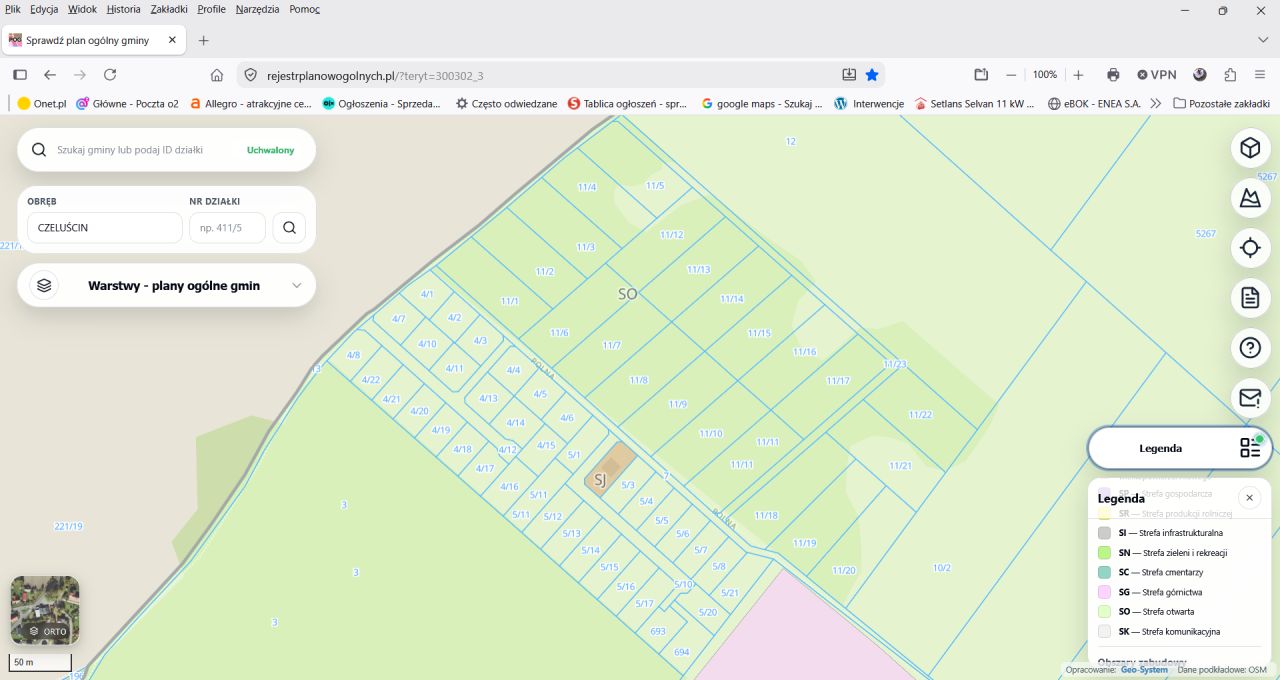This screenshot has width=1280, height=680.
Task: Select the SJ zone label on map
Action: (600, 480)
